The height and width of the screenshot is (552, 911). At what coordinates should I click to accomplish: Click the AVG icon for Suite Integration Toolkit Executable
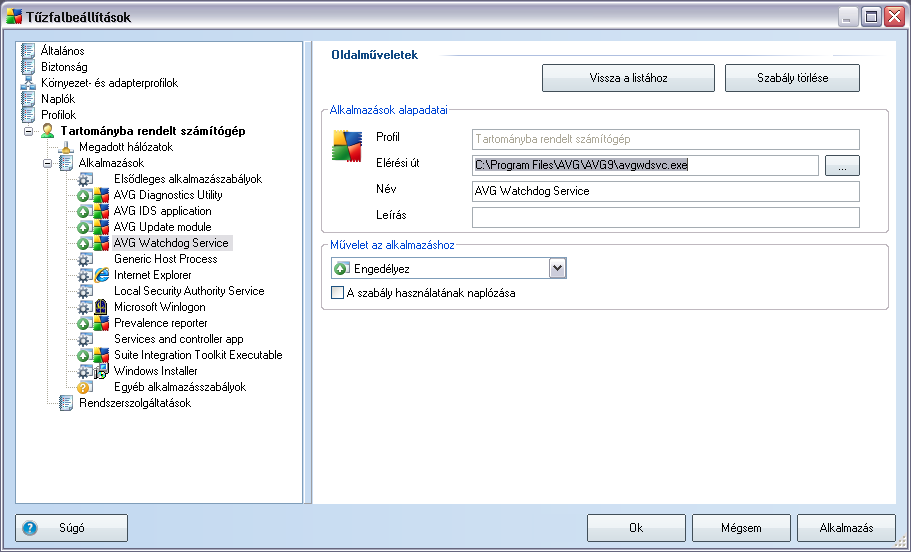point(101,355)
